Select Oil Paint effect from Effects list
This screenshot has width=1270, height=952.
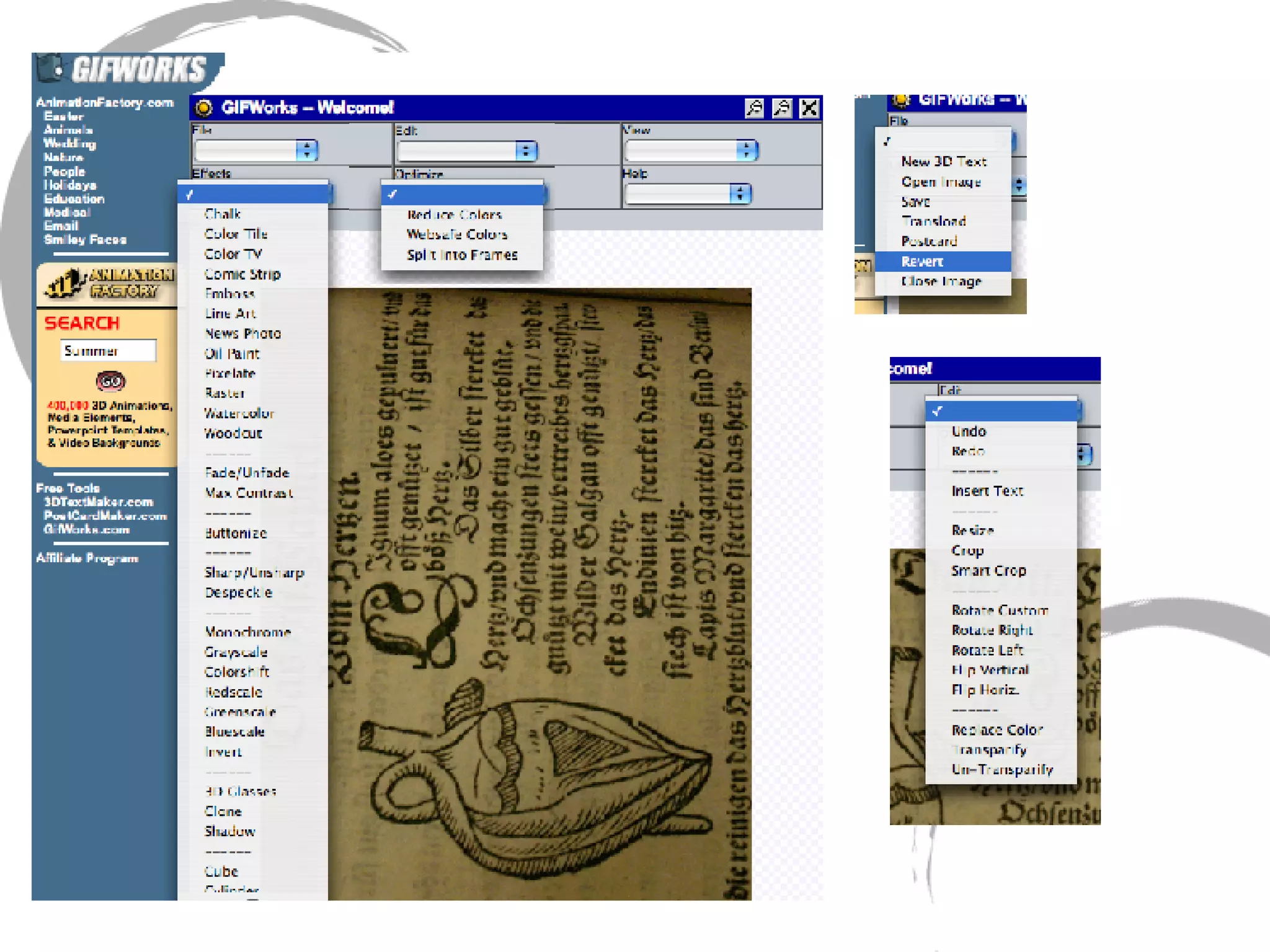pos(232,354)
